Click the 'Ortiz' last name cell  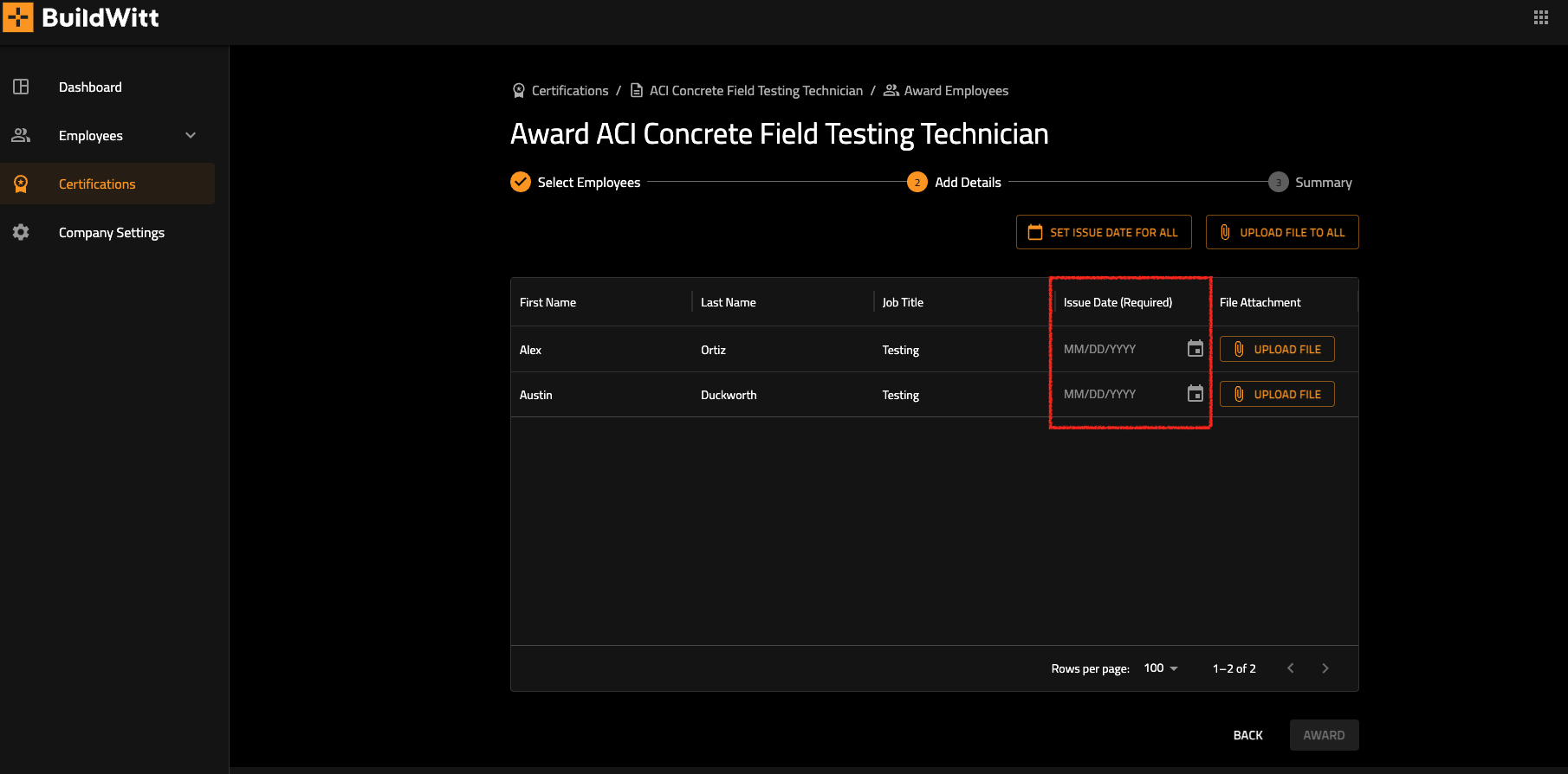[713, 350]
